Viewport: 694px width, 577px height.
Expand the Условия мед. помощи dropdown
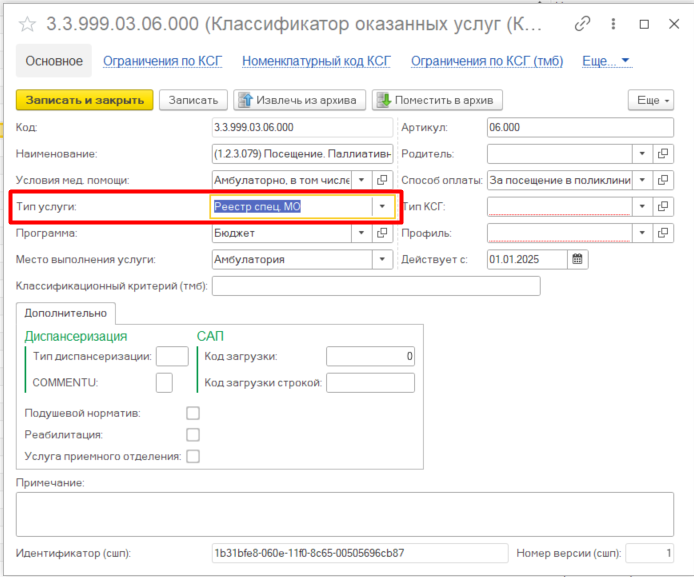pyautogui.click(x=362, y=180)
